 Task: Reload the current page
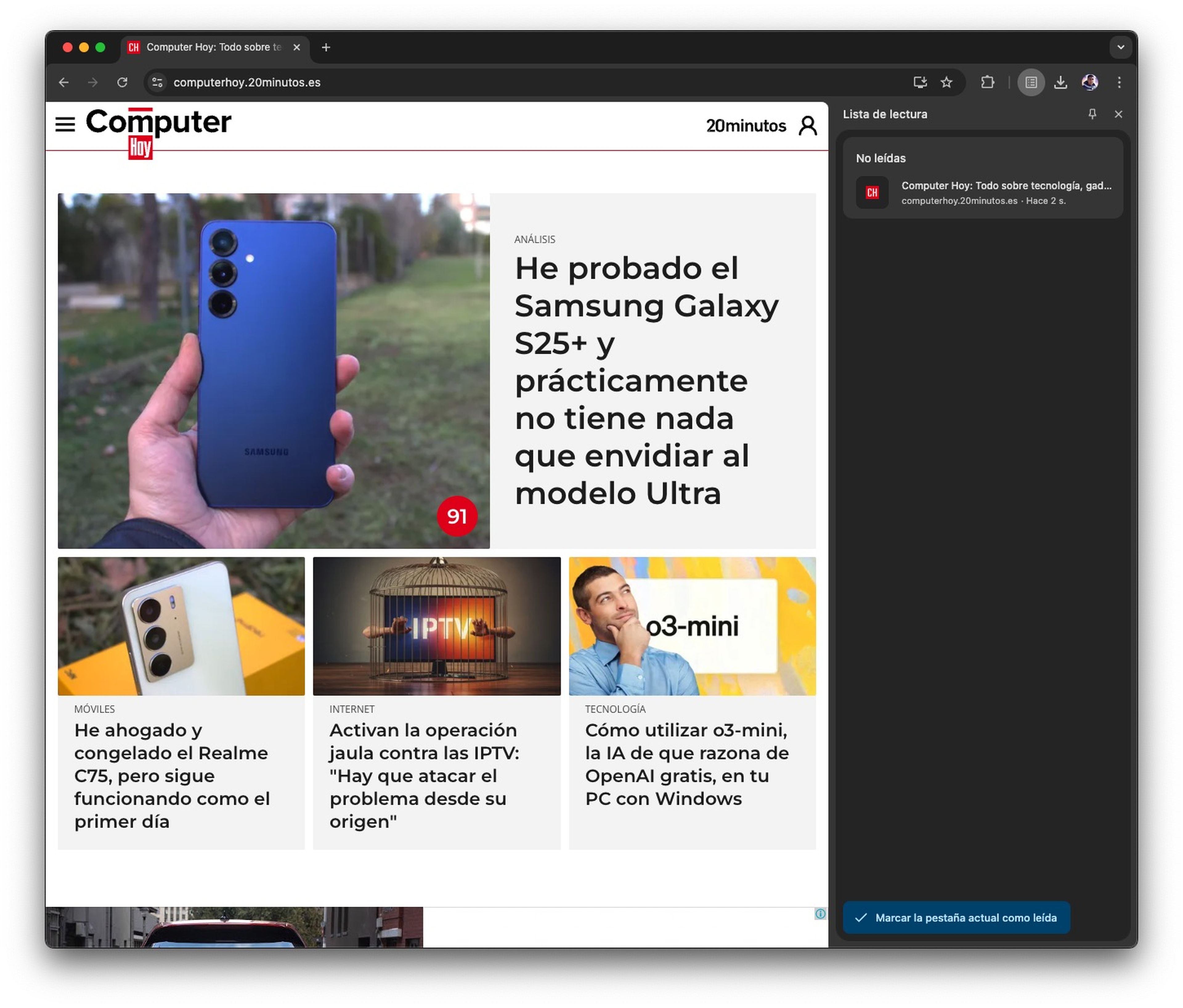click(122, 82)
